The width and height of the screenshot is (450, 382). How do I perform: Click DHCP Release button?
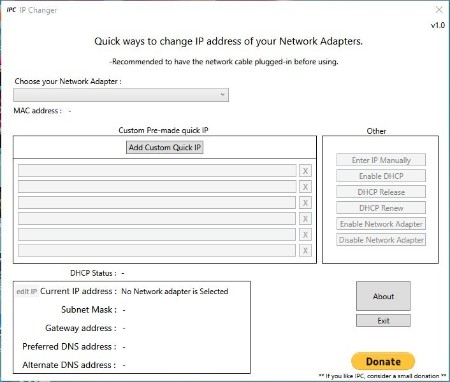click(x=381, y=192)
